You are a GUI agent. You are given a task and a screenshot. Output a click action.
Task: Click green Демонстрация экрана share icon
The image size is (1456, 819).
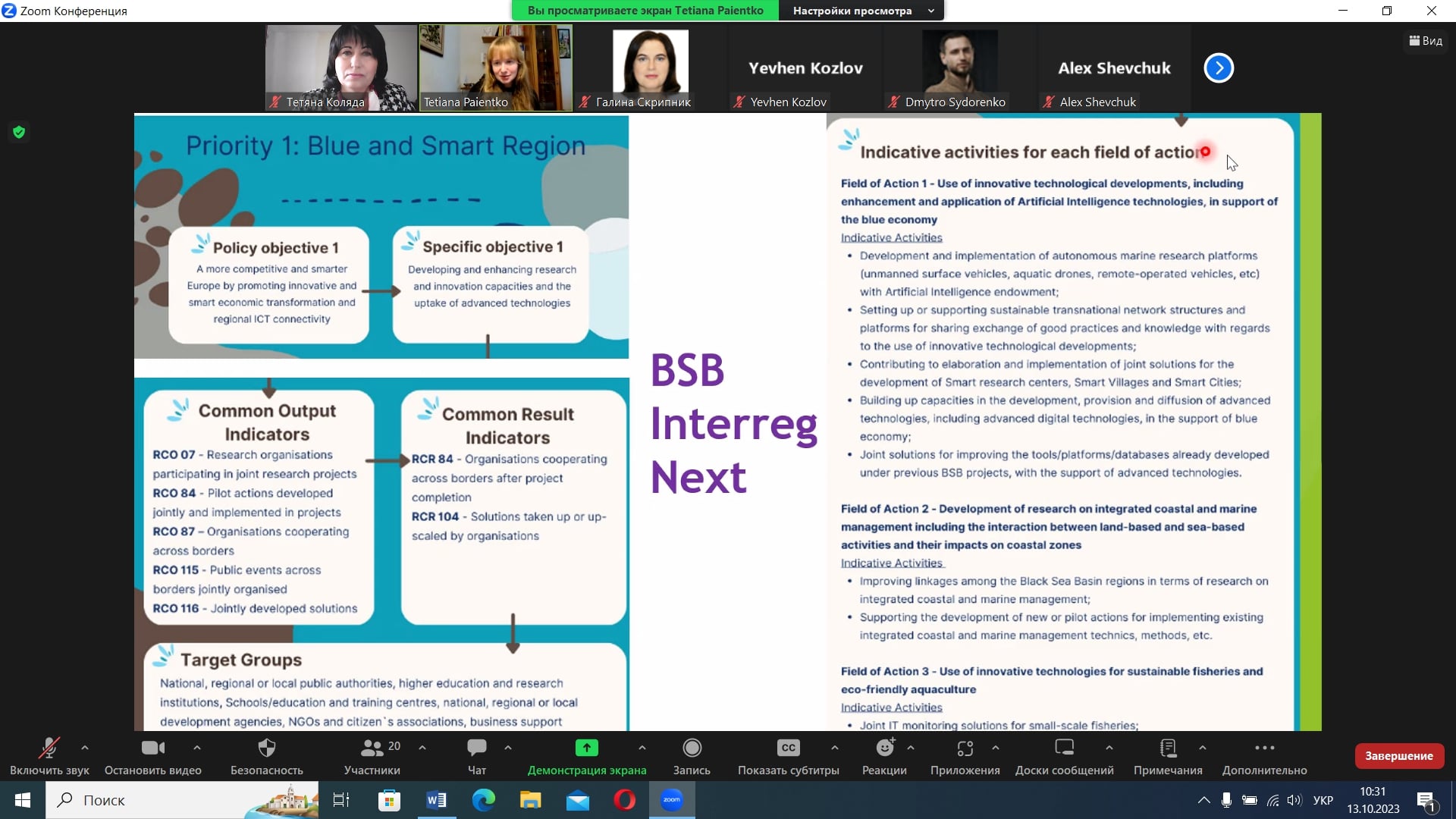pyautogui.click(x=587, y=748)
